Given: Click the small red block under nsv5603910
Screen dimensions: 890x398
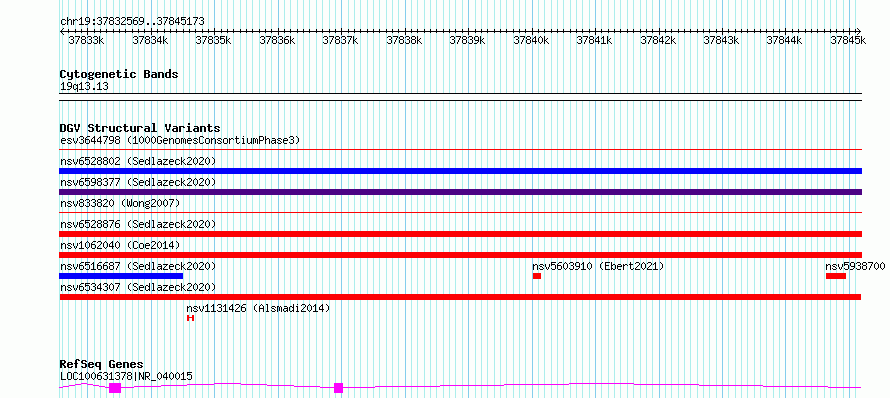Looking at the screenshot, I should (537, 276).
